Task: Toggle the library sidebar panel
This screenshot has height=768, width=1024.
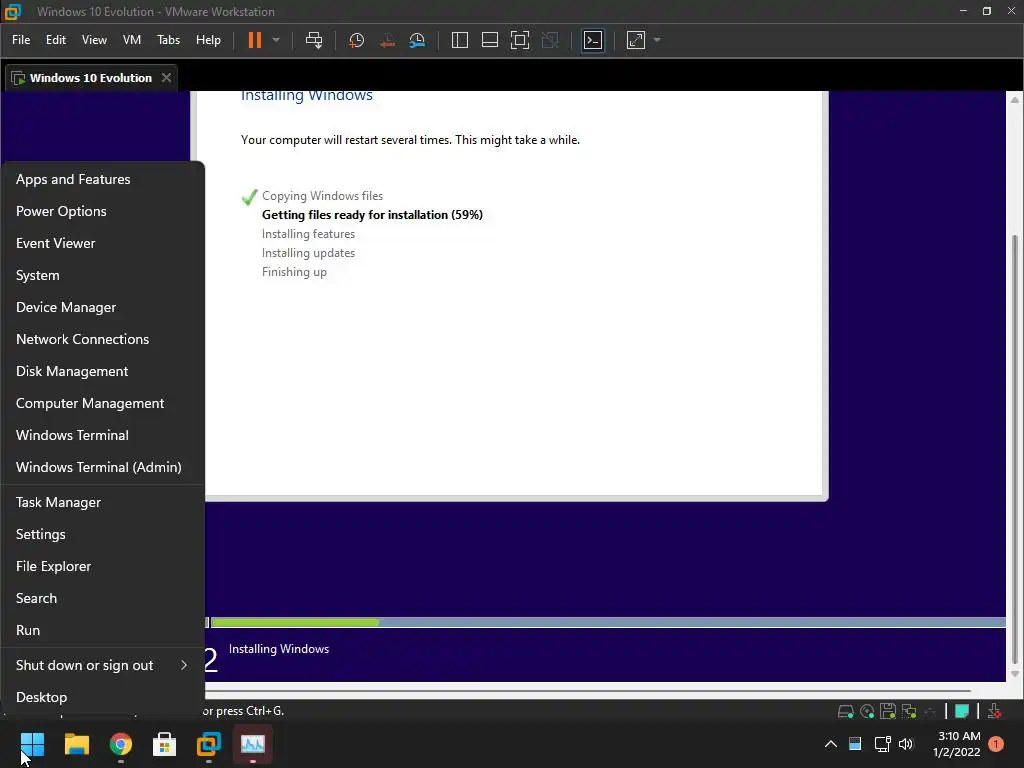Action: coord(460,40)
